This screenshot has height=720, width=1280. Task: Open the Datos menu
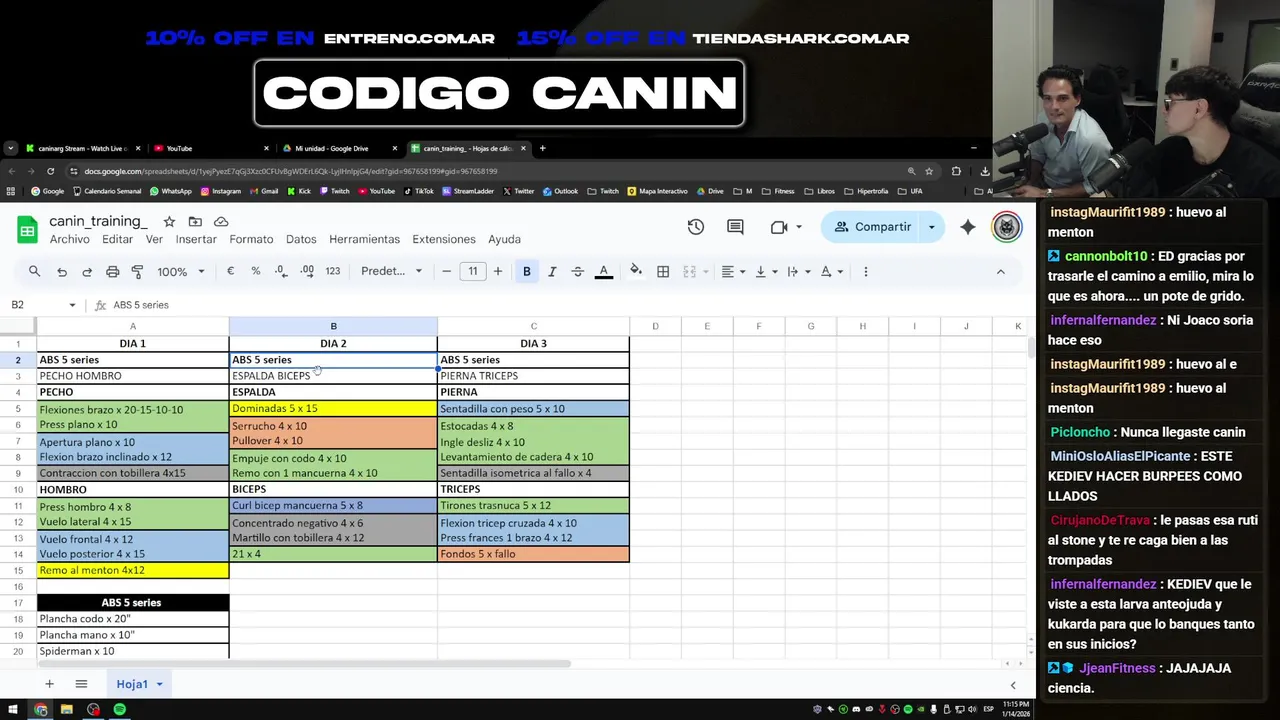[x=301, y=239]
